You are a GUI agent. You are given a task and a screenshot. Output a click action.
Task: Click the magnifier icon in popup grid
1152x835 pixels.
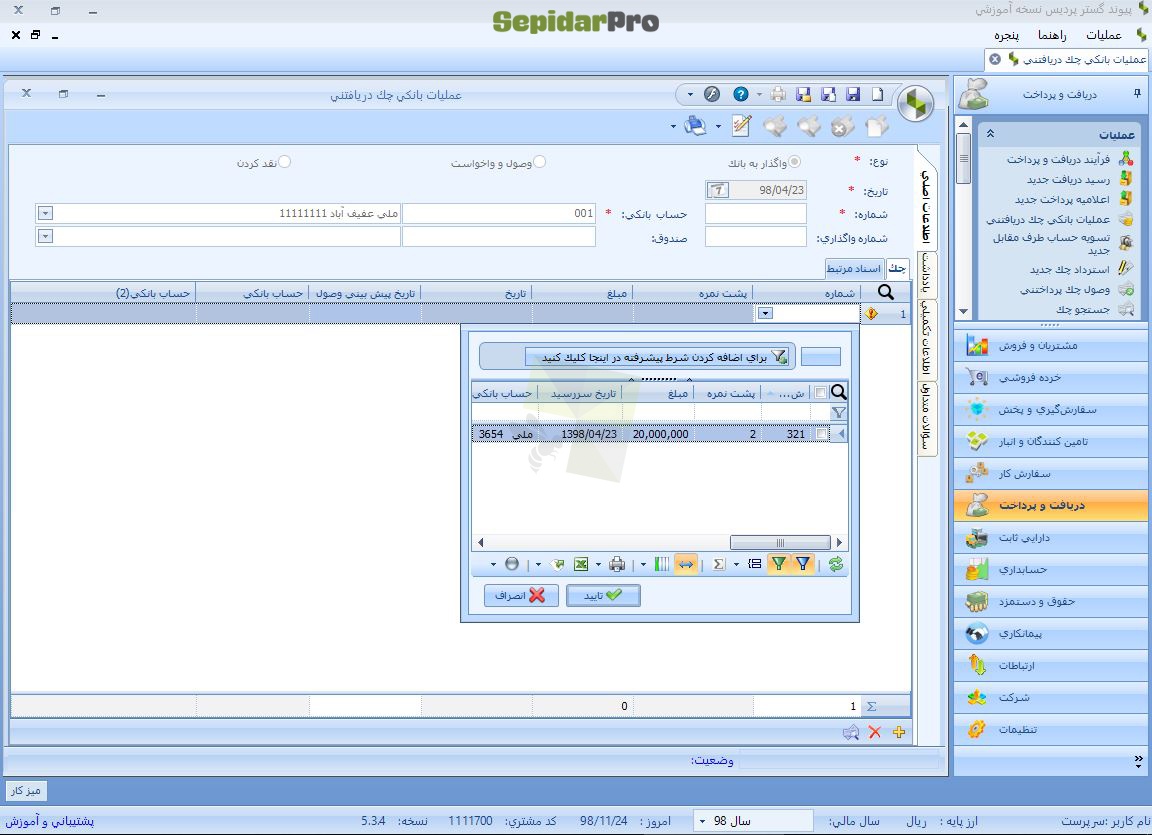[x=838, y=392]
